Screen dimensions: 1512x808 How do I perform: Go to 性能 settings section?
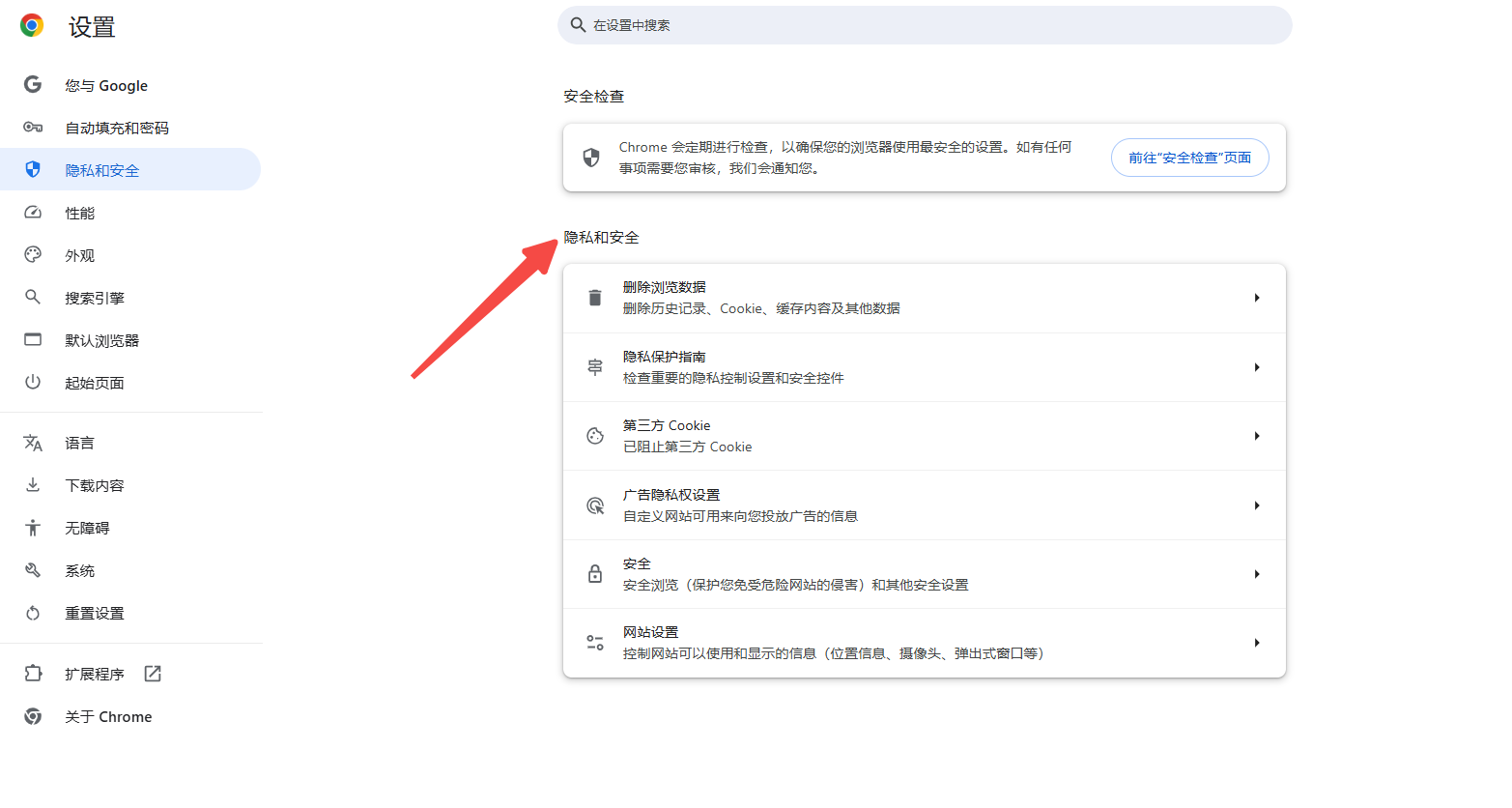(130, 213)
